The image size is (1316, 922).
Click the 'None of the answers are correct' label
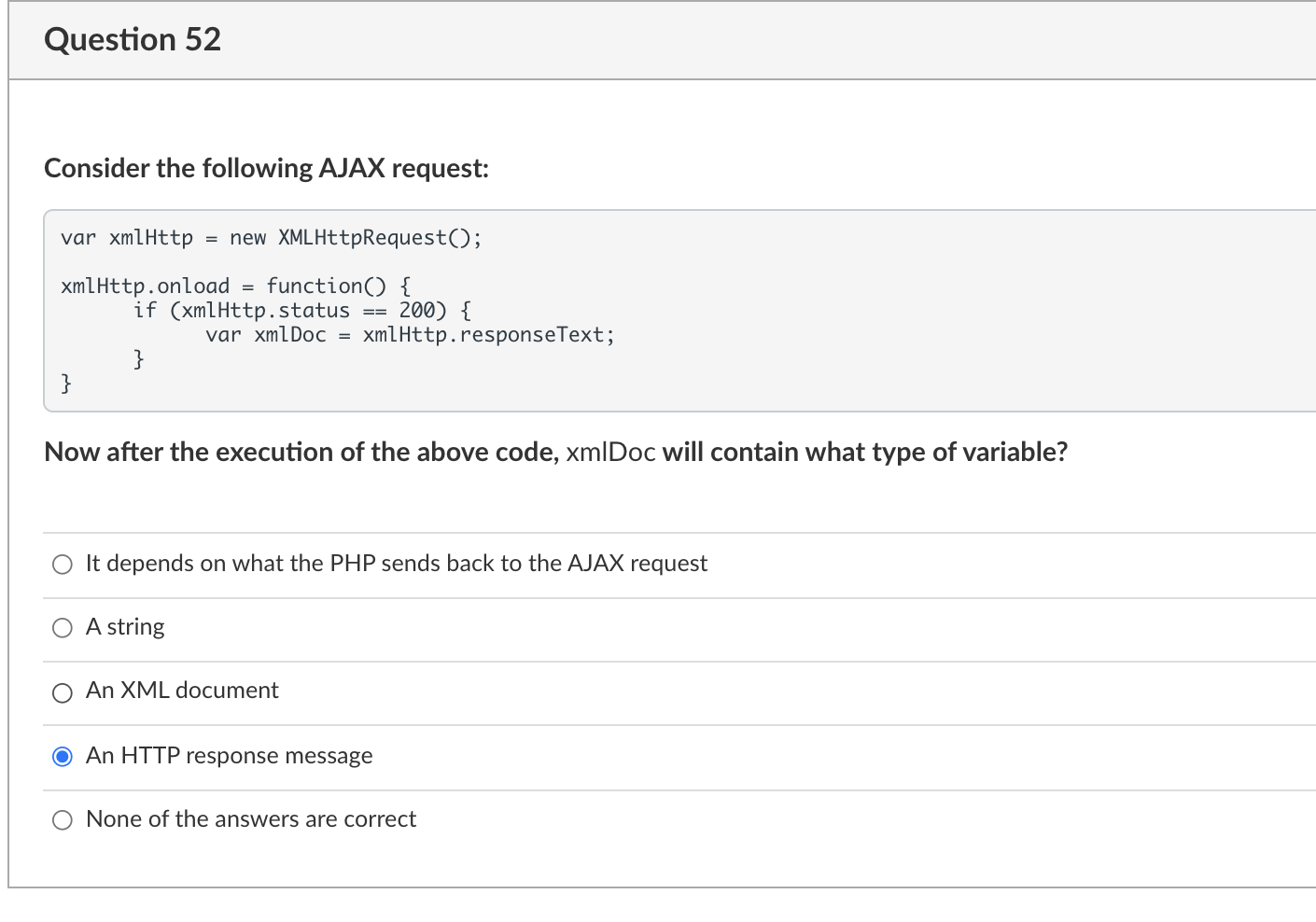click(x=251, y=819)
